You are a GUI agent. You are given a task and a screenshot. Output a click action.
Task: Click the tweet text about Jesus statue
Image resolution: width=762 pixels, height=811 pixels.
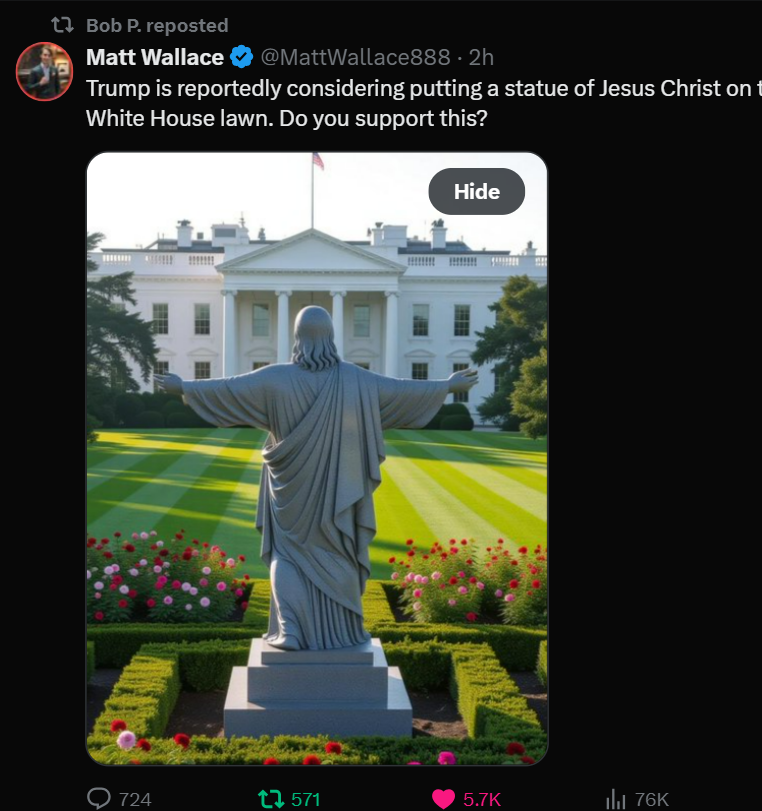point(424,103)
